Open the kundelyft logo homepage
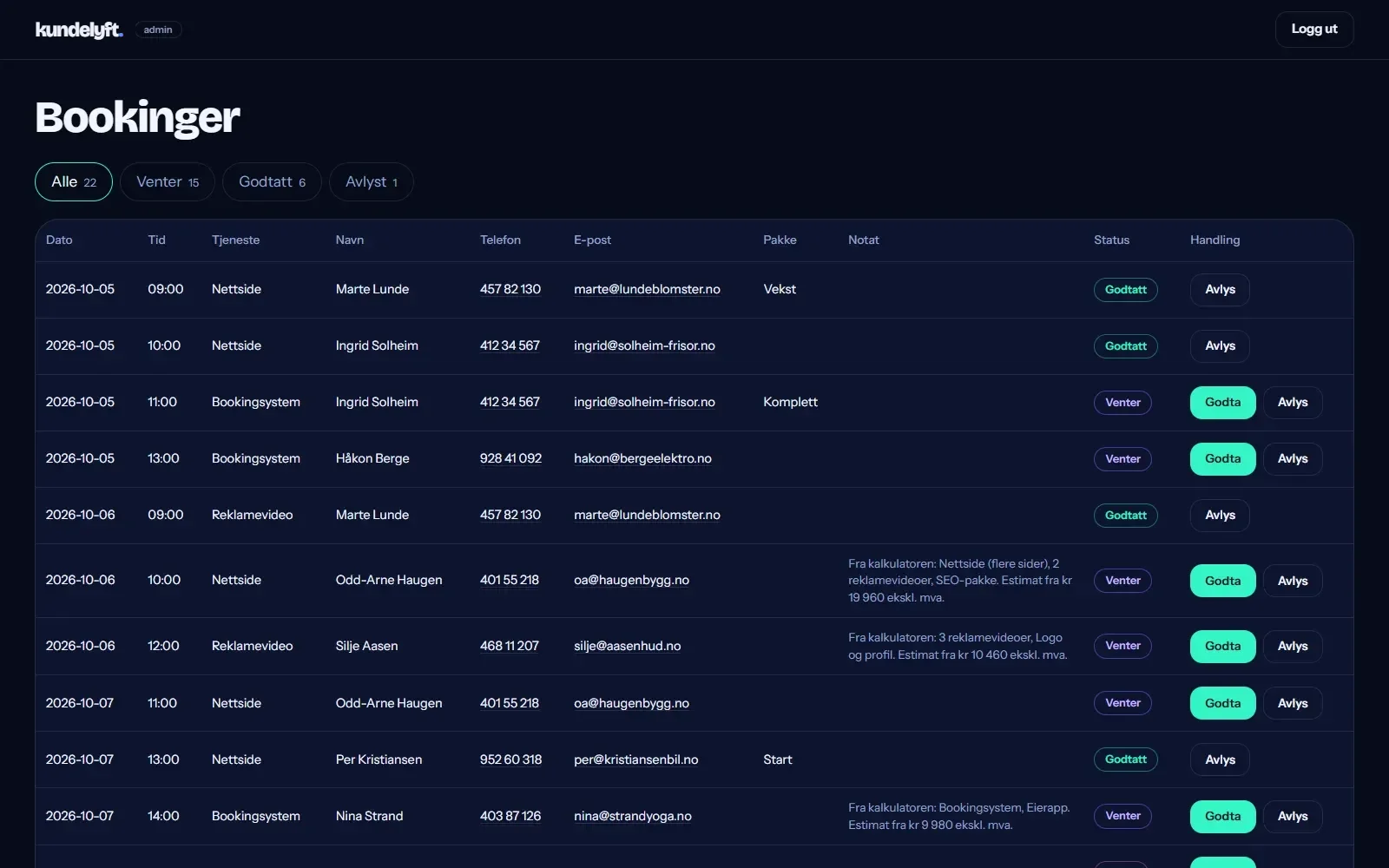 [x=79, y=30]
